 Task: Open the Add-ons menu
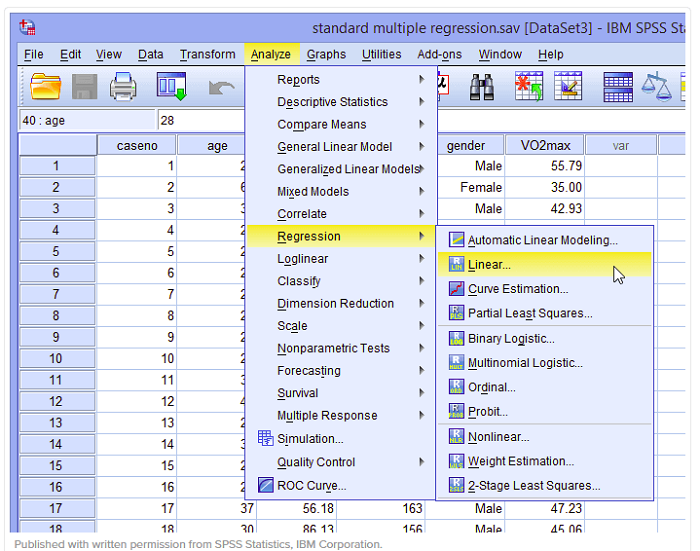439,54
